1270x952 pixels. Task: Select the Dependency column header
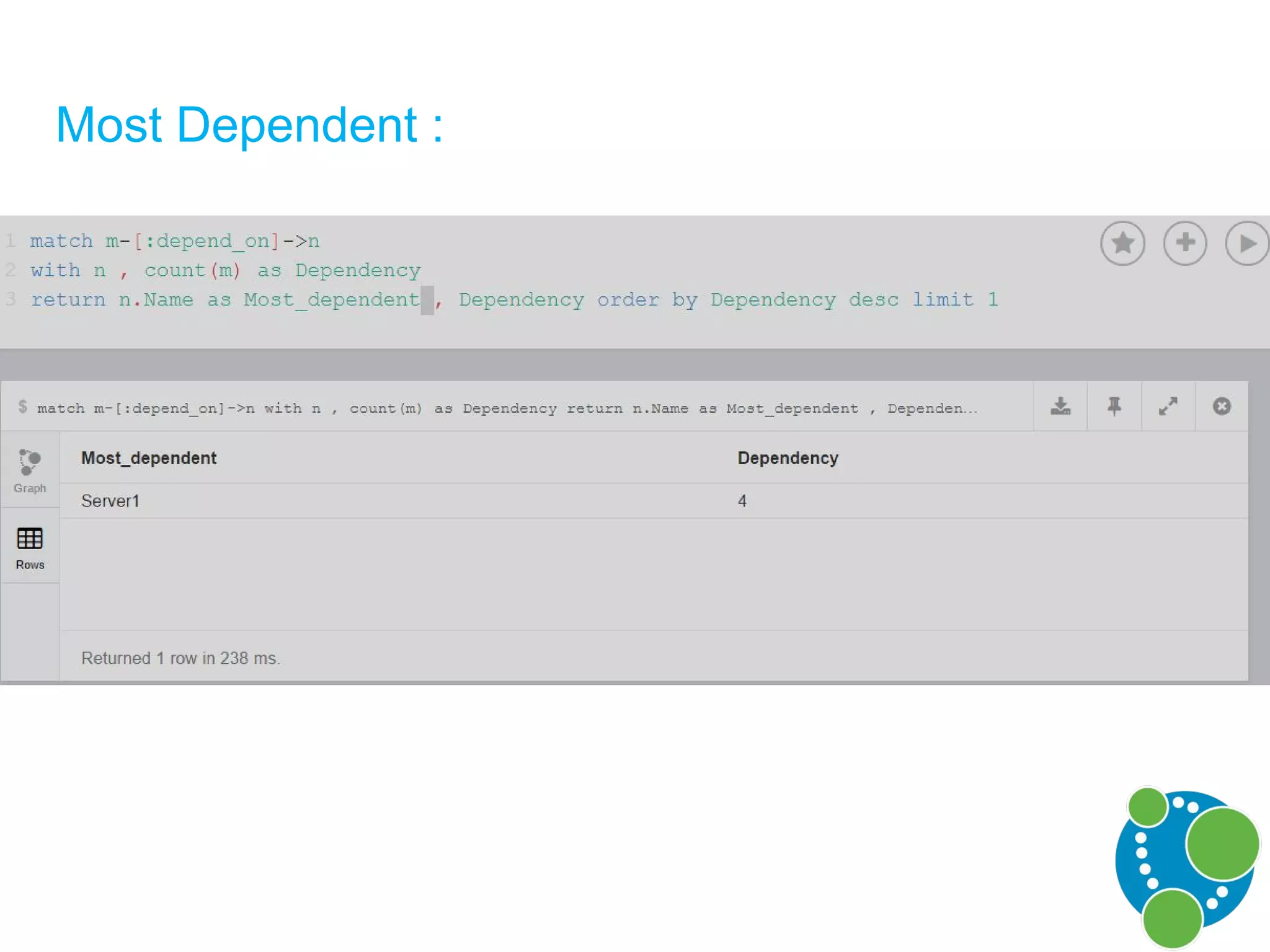click(x=788, y=458)
